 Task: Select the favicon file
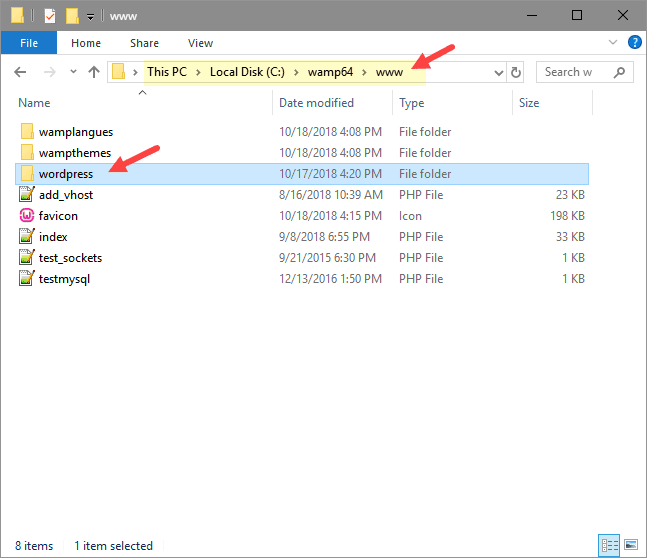pos(58,216)
